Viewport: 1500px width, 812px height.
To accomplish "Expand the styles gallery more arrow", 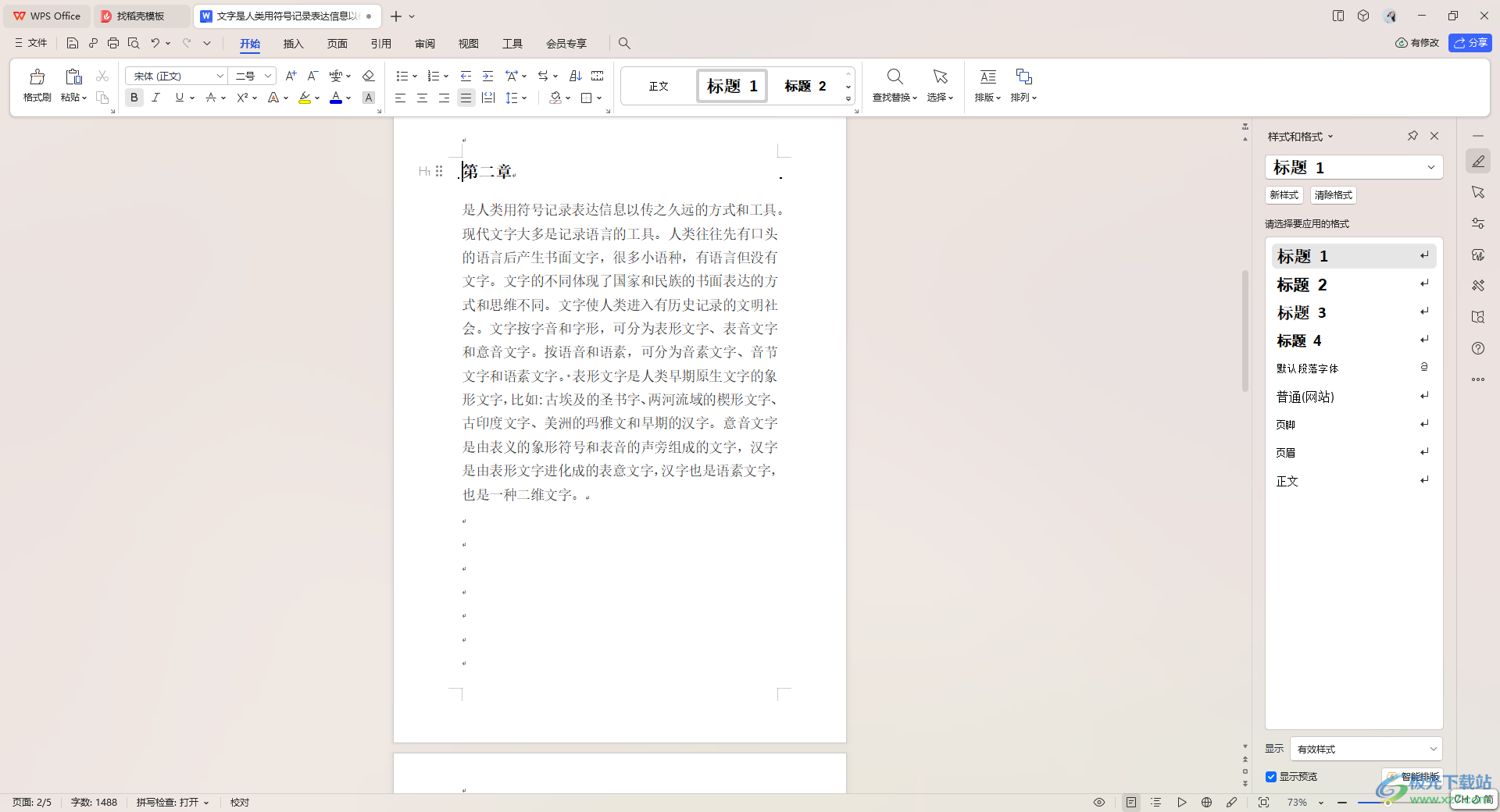I will coord(848,98).
